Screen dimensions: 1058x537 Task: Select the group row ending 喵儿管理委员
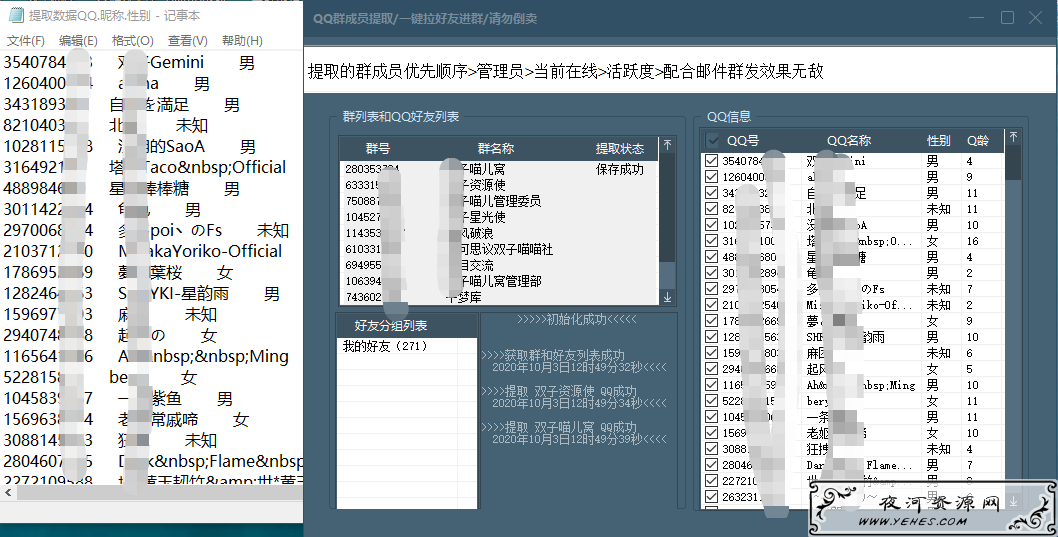tap(499, 201)
